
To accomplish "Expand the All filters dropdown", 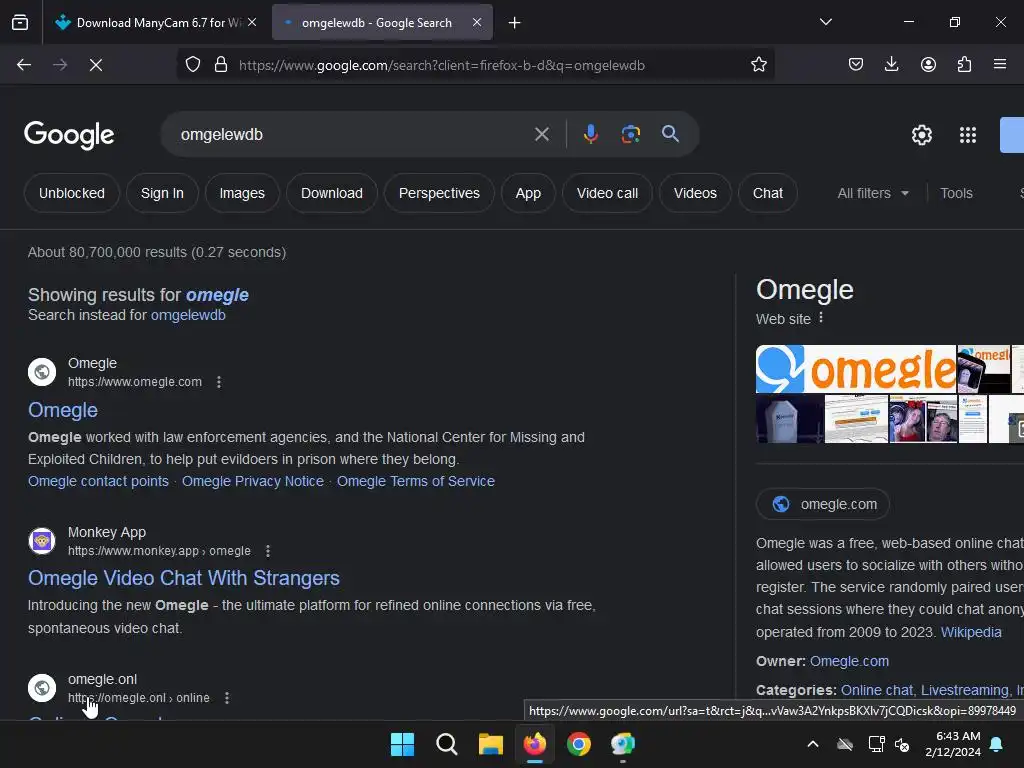I will pyautogui.click(x=873, y=193).
